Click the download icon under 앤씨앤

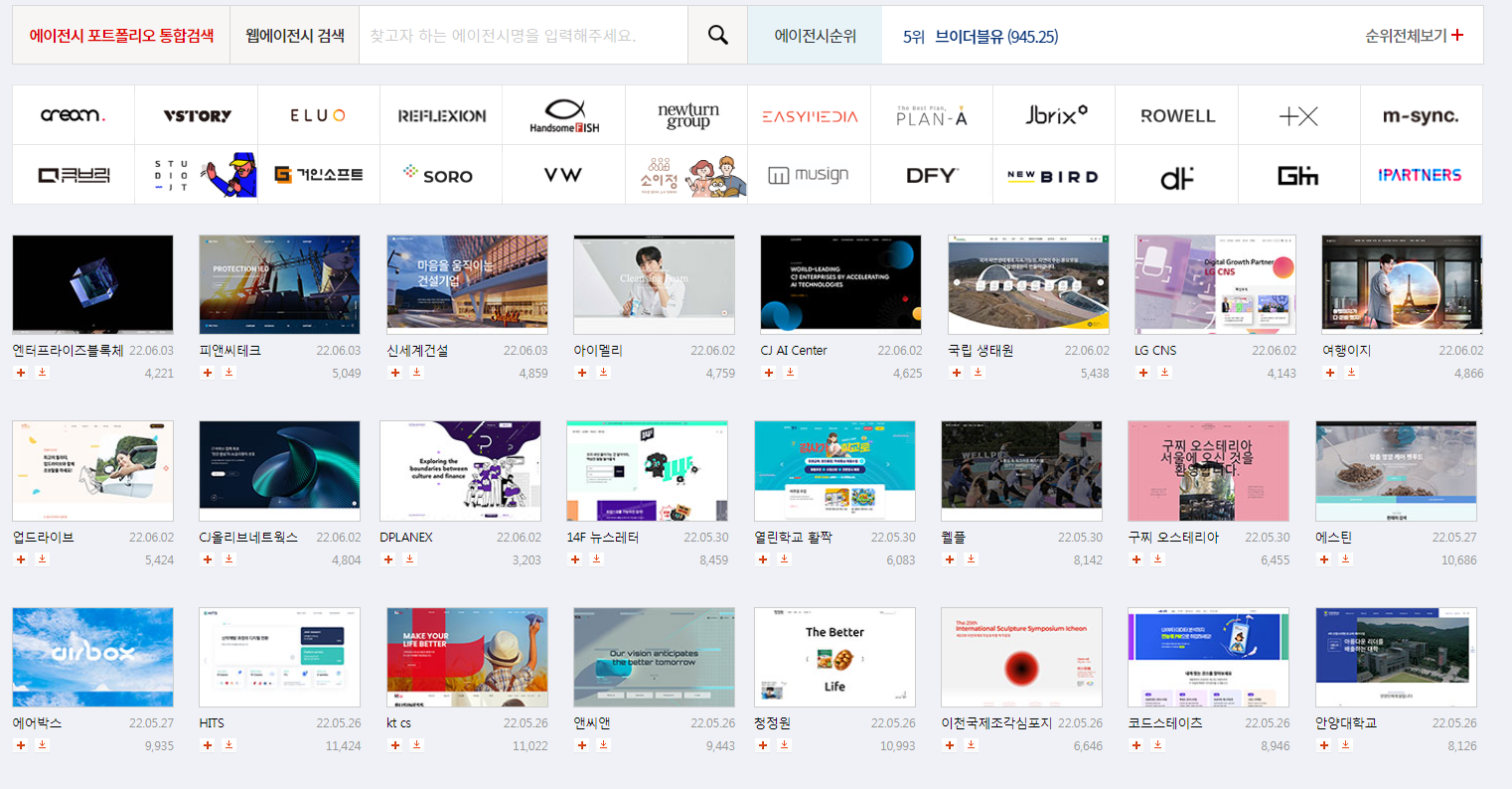[x=603, y=745]
